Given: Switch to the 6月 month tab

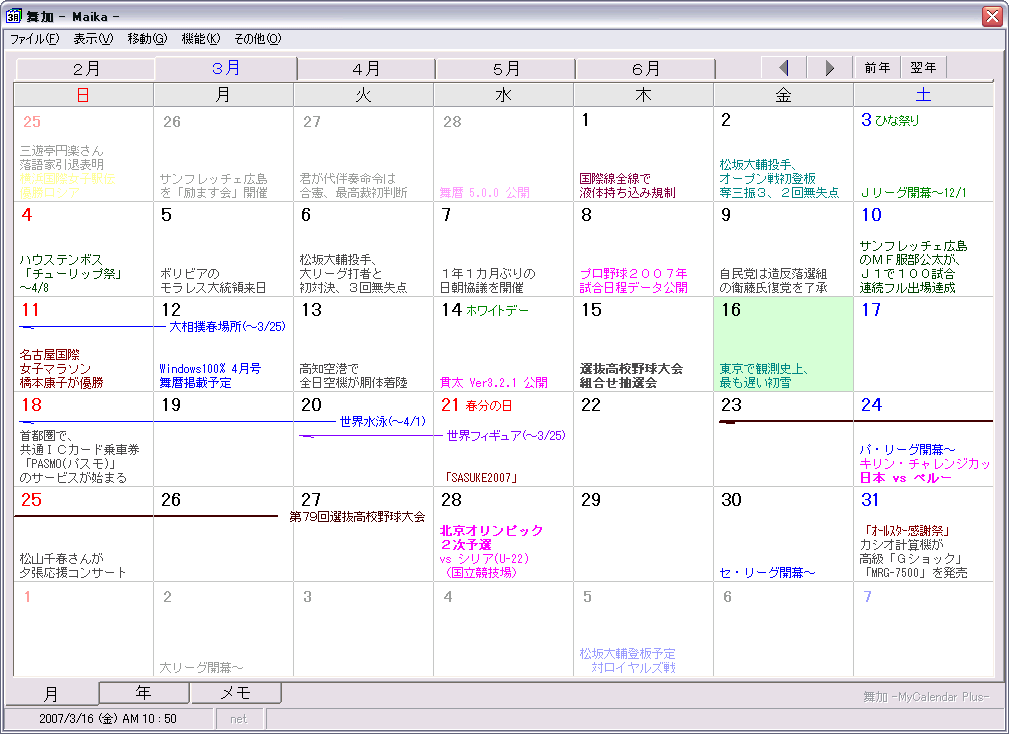Looking at the screenshot, I should 646,69.
